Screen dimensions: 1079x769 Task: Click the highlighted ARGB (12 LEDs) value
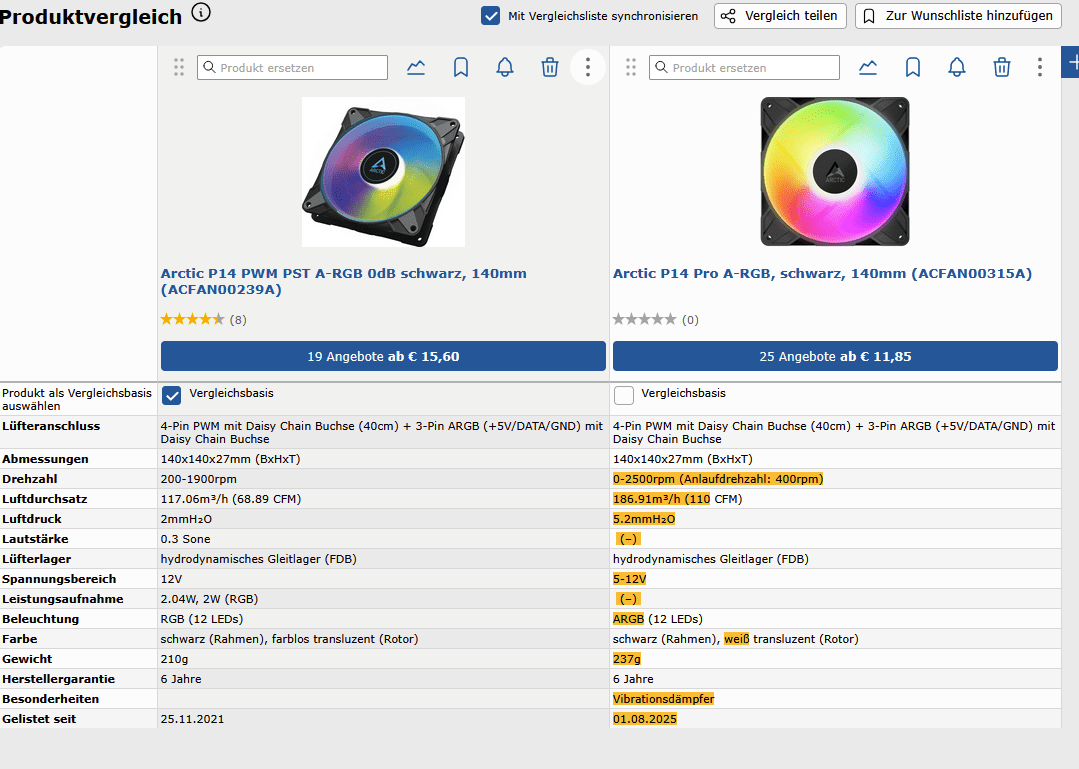[x=657, y=619]
